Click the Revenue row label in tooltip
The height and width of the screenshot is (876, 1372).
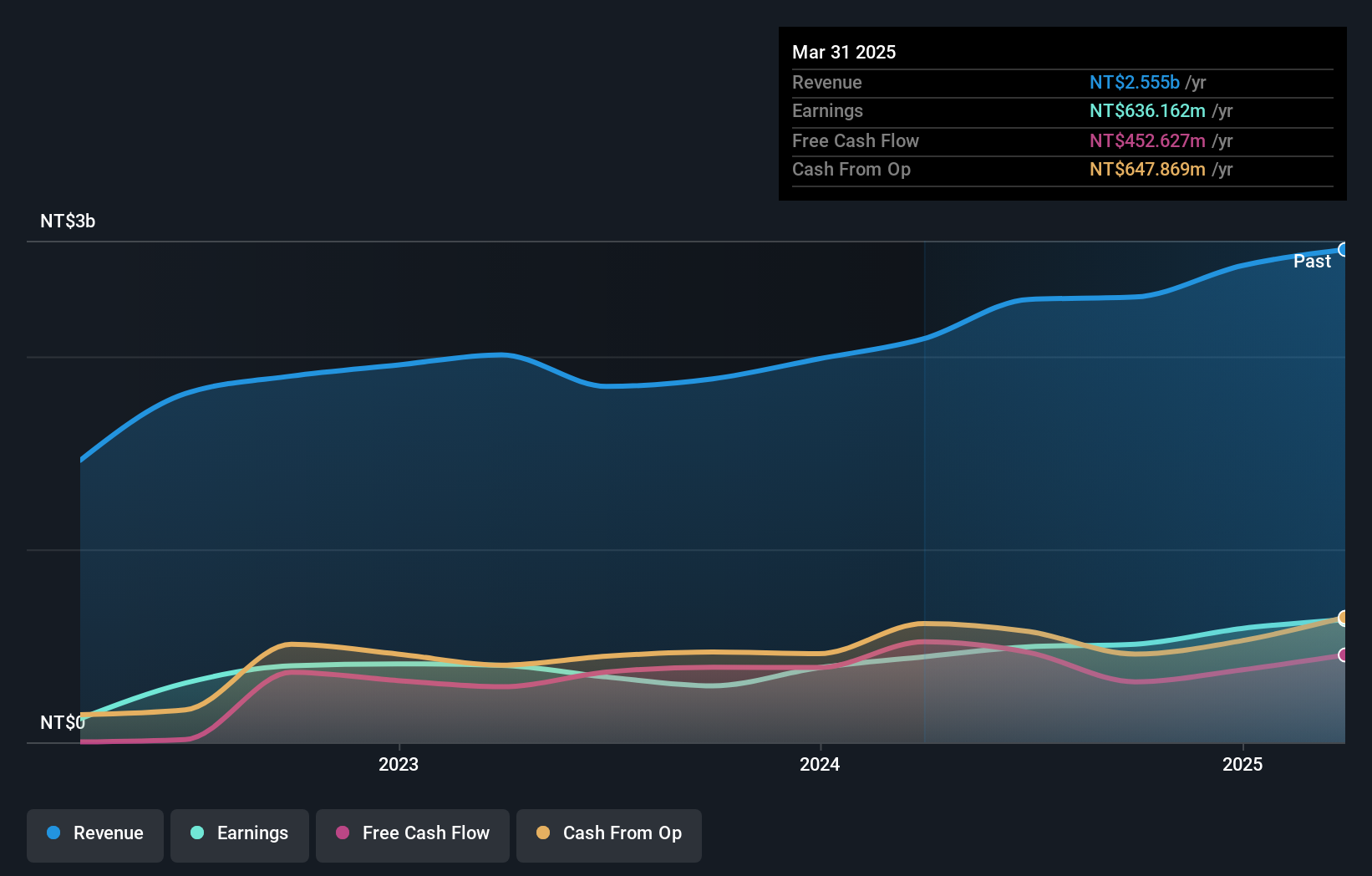pyautogui.click(x=827, y=83)
